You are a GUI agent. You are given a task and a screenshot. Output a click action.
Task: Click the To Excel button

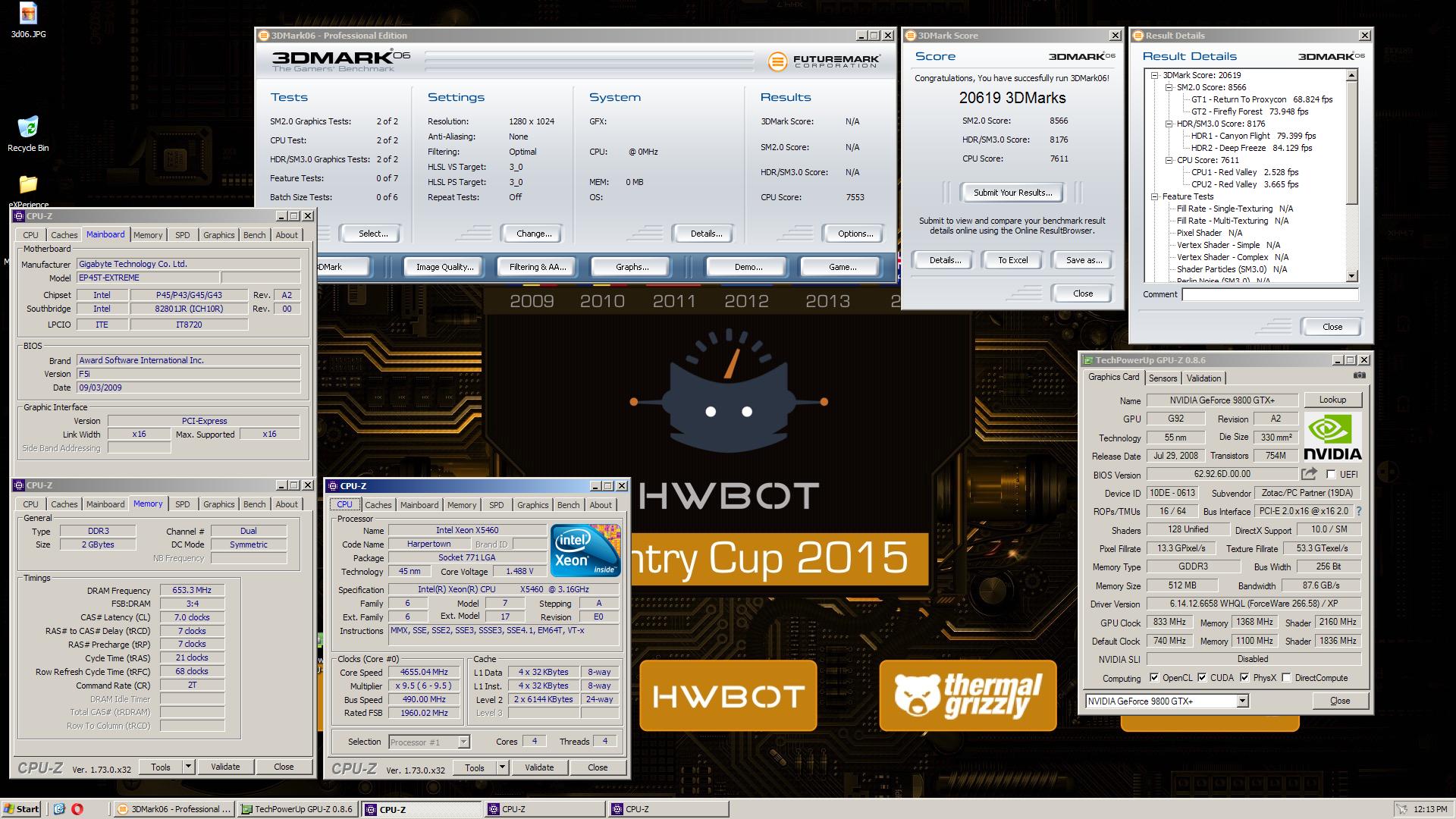point(1012,260)
